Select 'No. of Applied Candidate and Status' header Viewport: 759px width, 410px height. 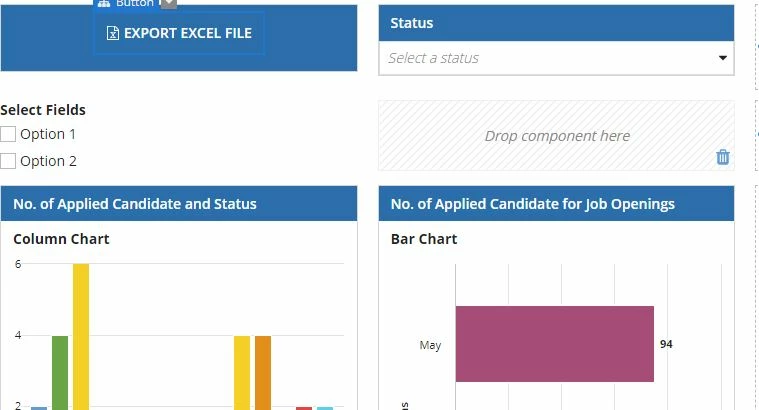pos(179,204)
